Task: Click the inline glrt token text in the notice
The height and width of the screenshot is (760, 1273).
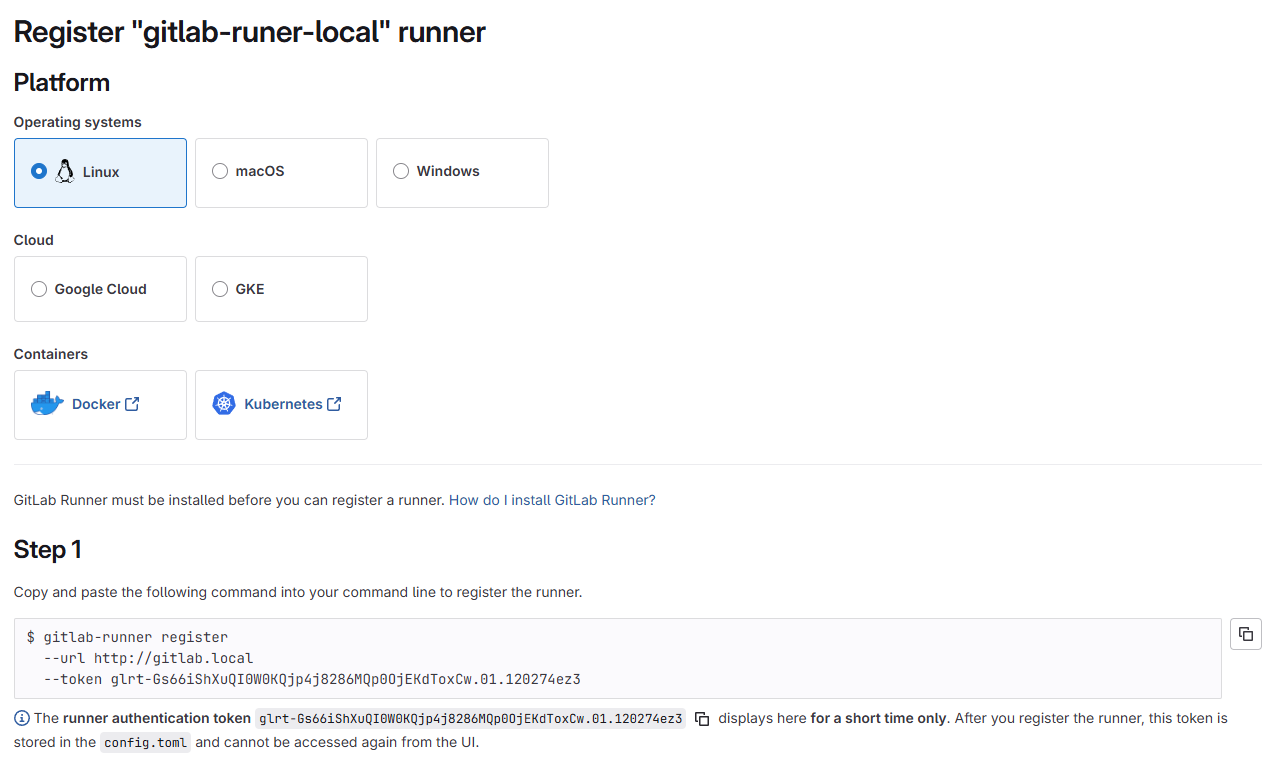Action: (470, 719)
